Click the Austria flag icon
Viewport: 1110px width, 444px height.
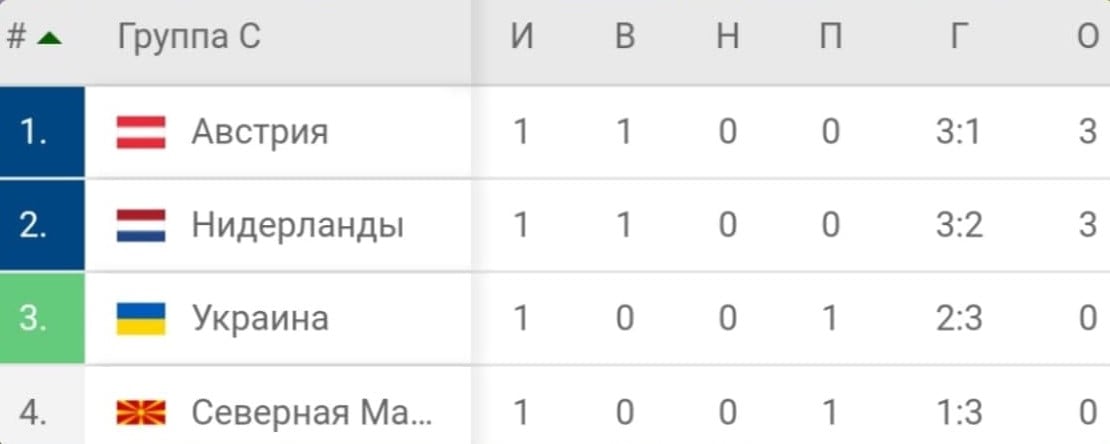[x=141, y=132]
